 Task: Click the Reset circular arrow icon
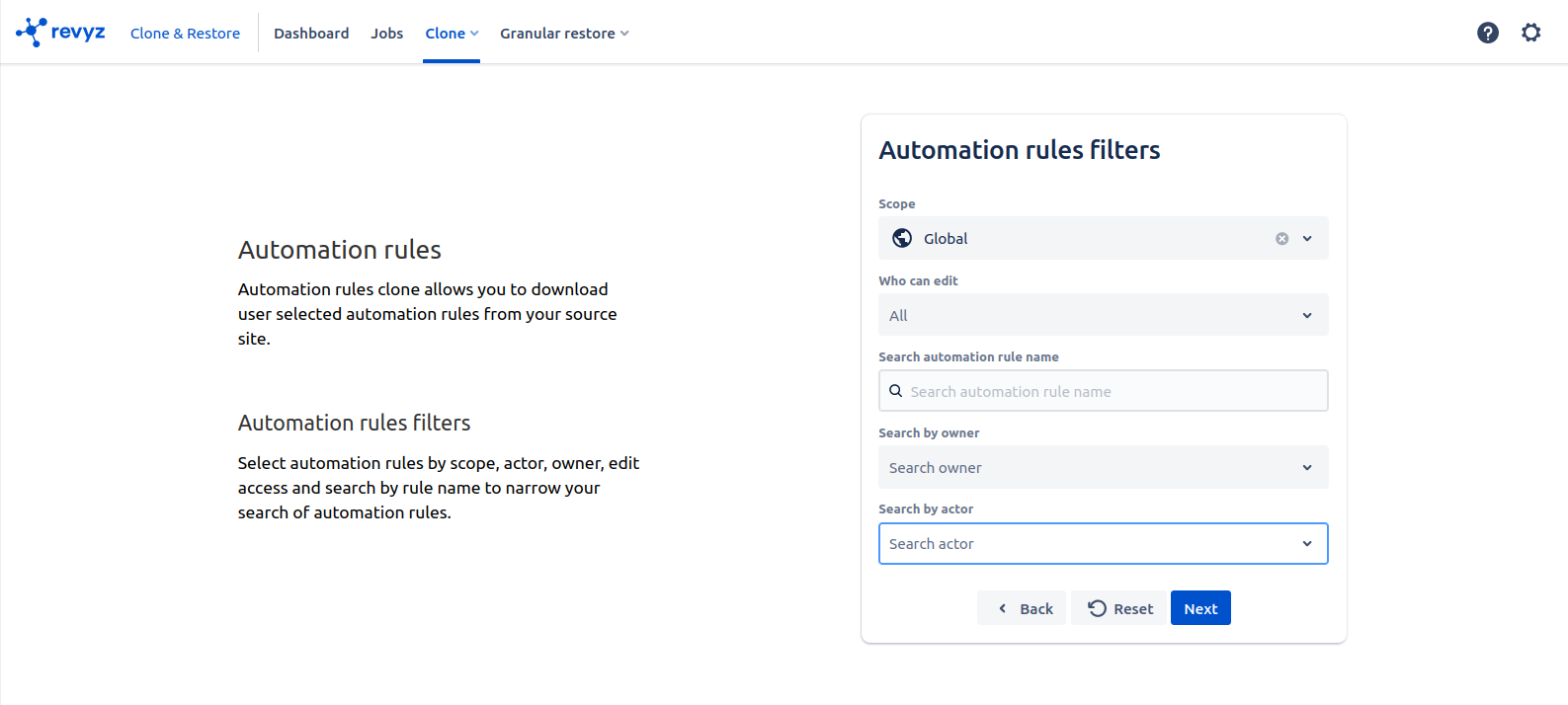click(1097, 608)
